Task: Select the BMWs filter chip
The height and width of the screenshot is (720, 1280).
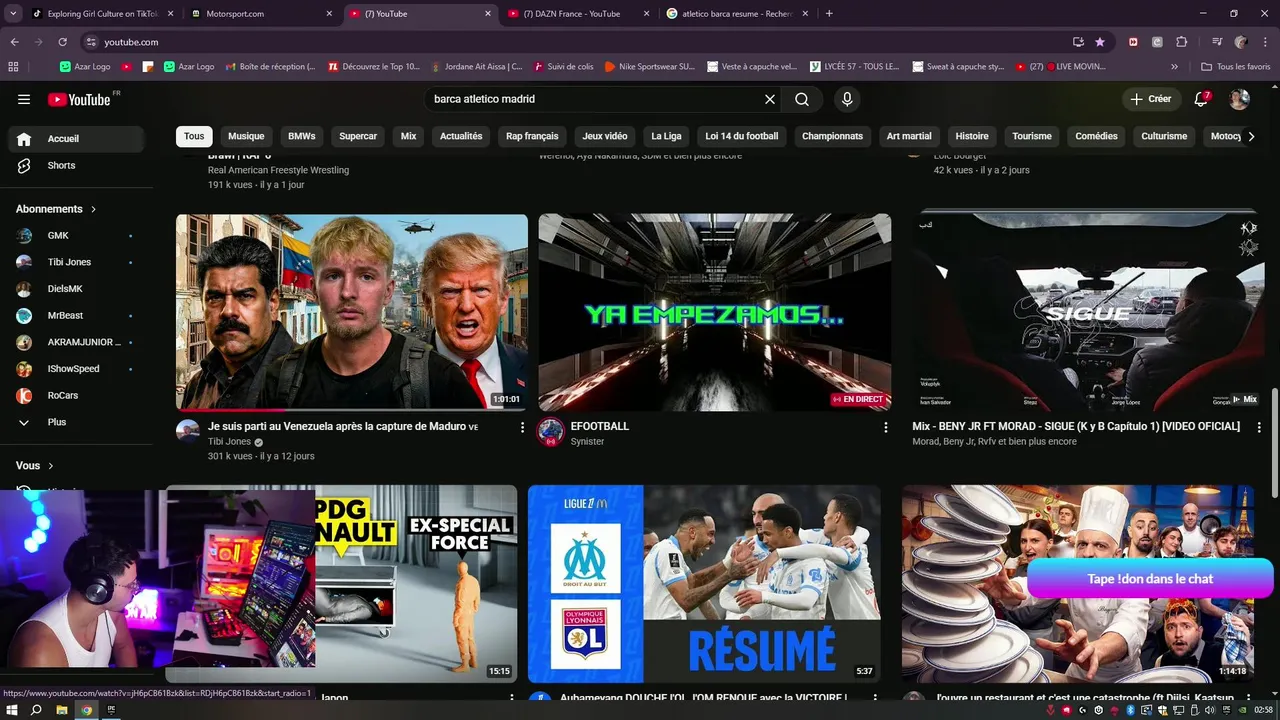Action: tap(302, 136)
